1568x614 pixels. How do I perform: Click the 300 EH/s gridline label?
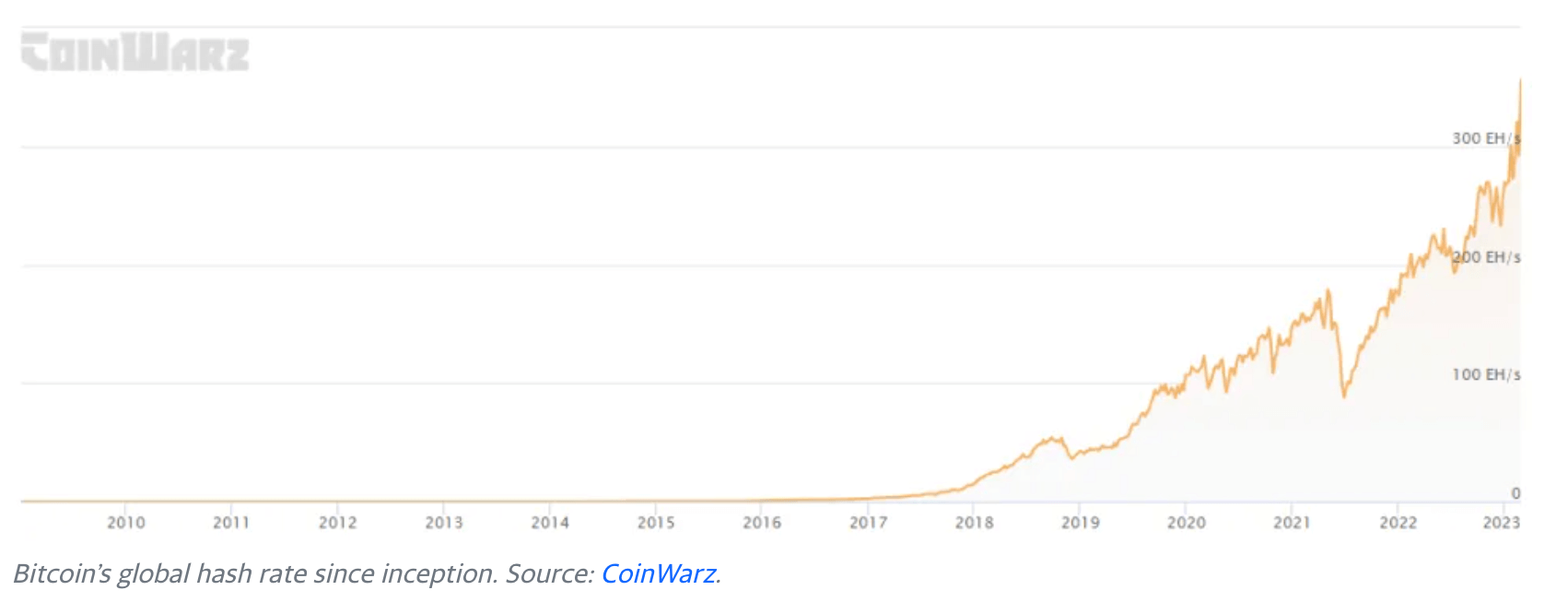[1487, 138]
